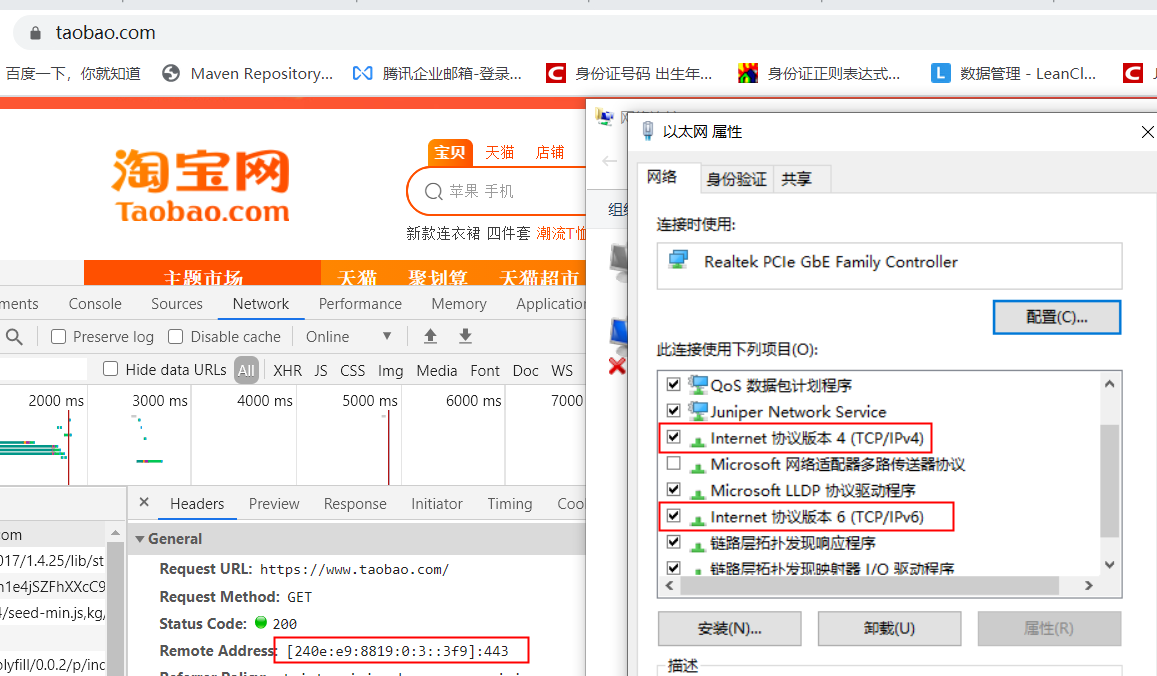Click the lock icon beside taobao.com
Screen dimensions: 1157x676
[35, 33]
